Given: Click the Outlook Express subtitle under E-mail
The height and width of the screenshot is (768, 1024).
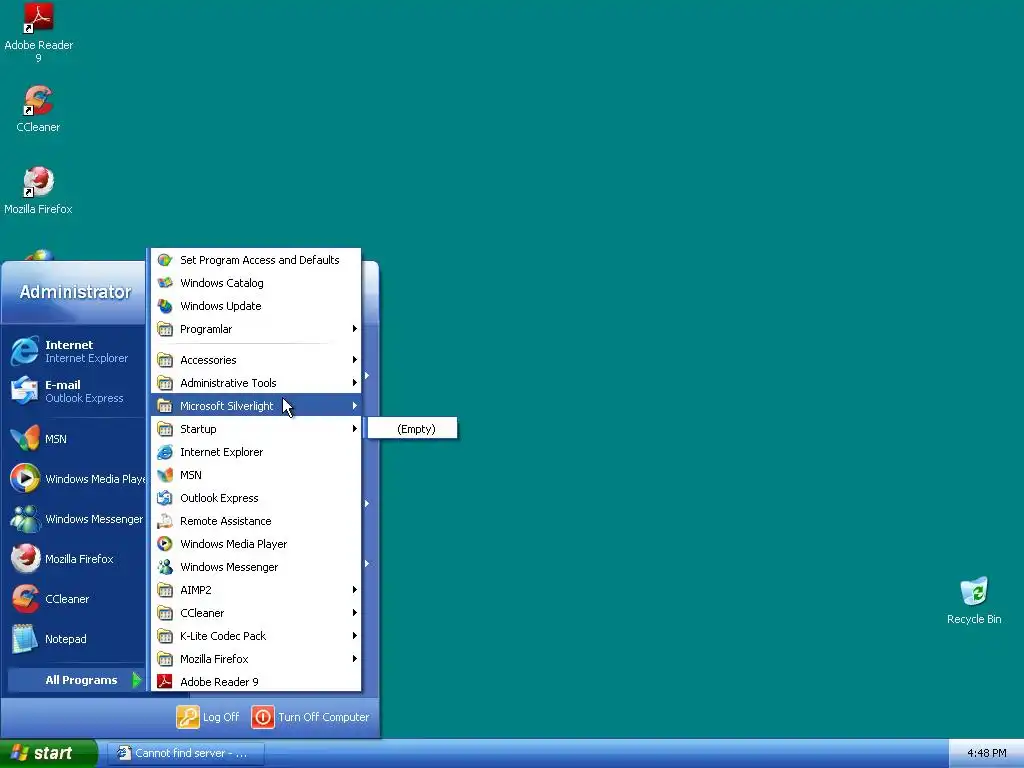Looking at the screenshot, I should [84, 398].
